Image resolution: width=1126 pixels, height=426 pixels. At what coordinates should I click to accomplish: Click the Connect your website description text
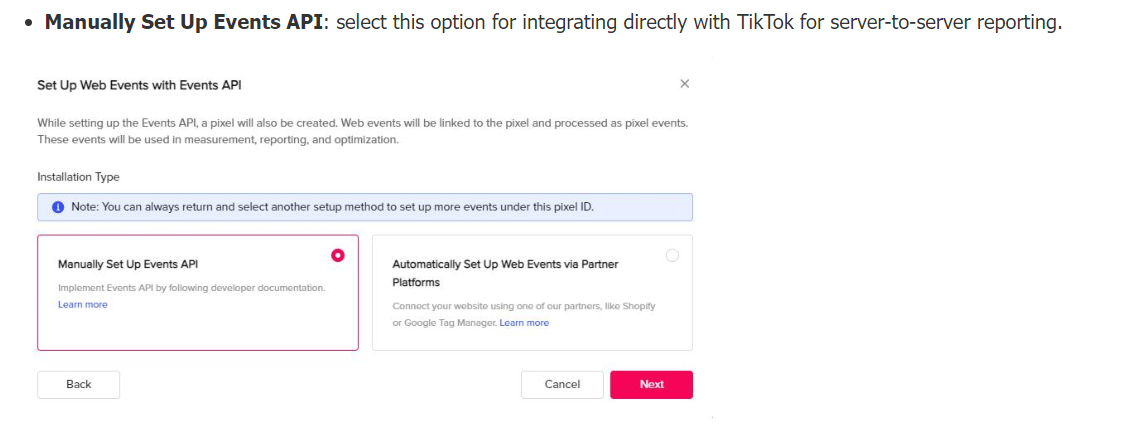tap(523, 306)
